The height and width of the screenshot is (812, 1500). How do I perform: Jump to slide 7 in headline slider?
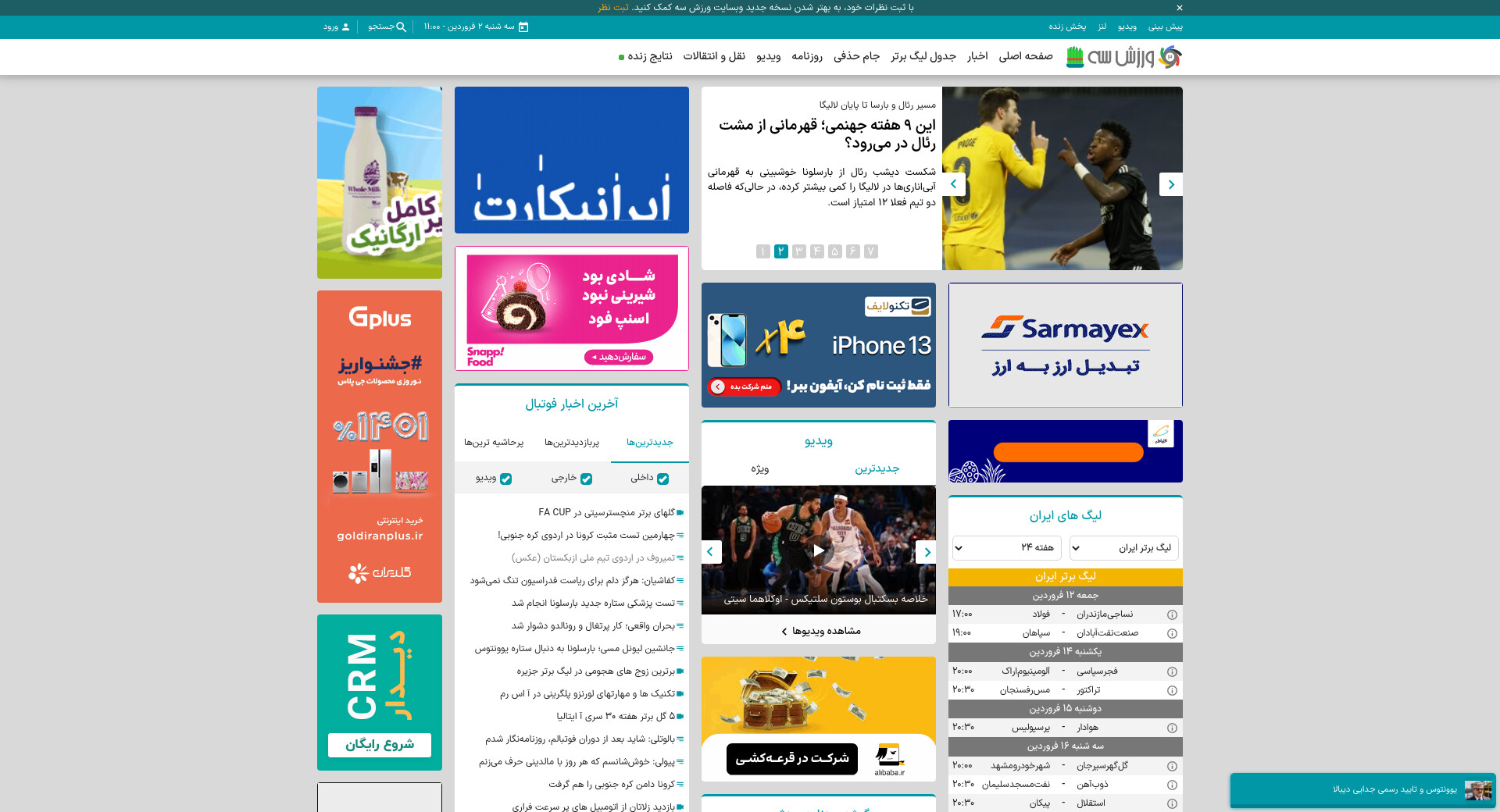pos(871,251)
